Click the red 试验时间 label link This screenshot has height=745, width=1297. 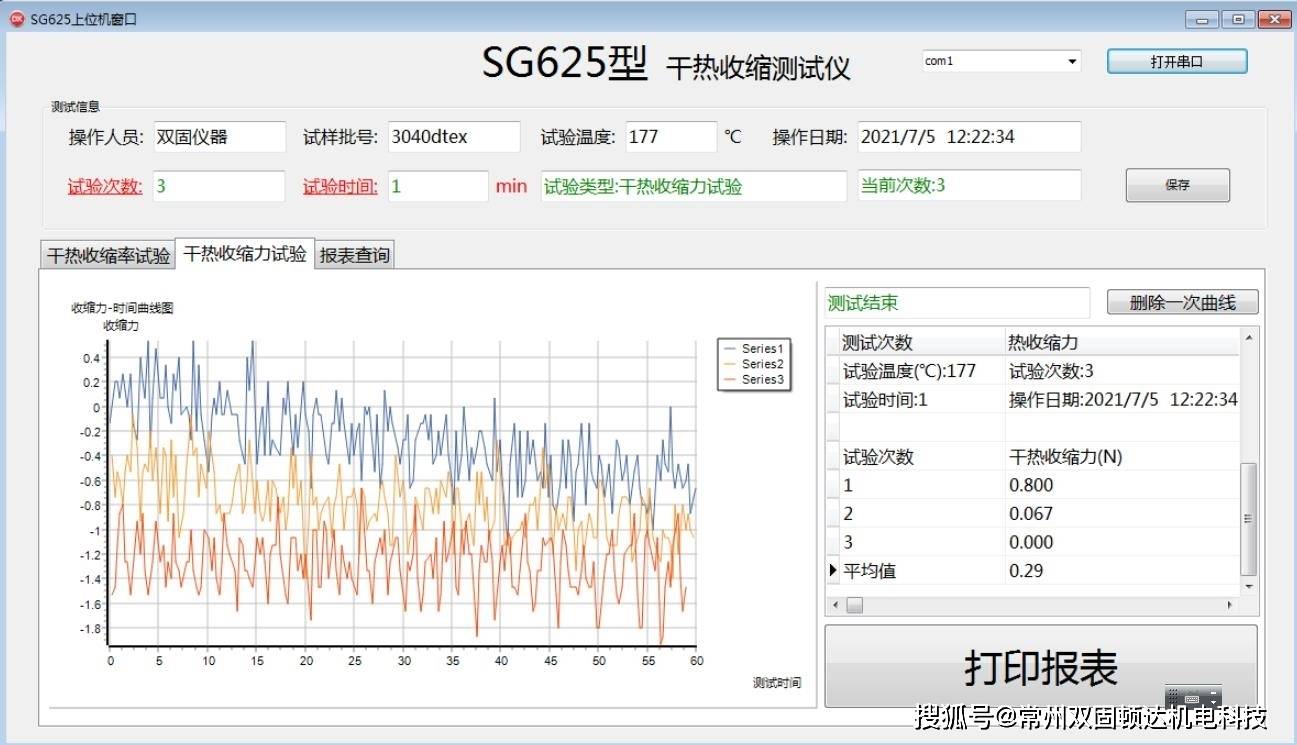coord(341,186)
